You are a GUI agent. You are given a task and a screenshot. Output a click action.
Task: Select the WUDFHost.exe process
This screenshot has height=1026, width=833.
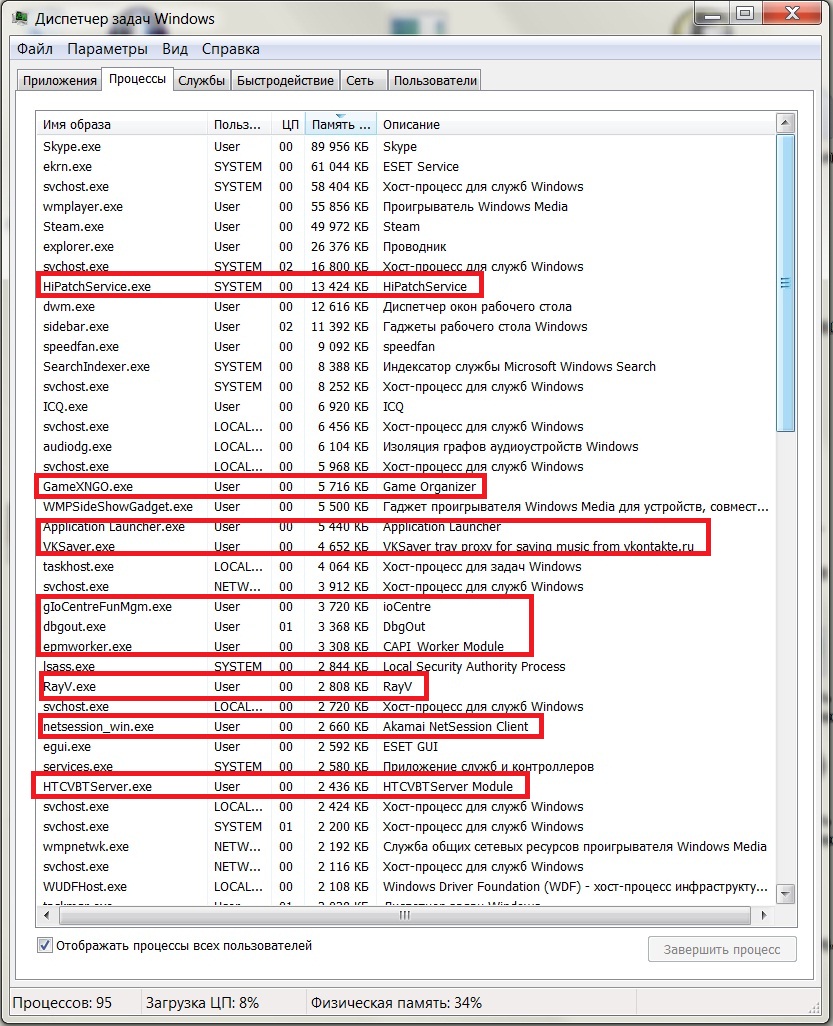(406, 887)
